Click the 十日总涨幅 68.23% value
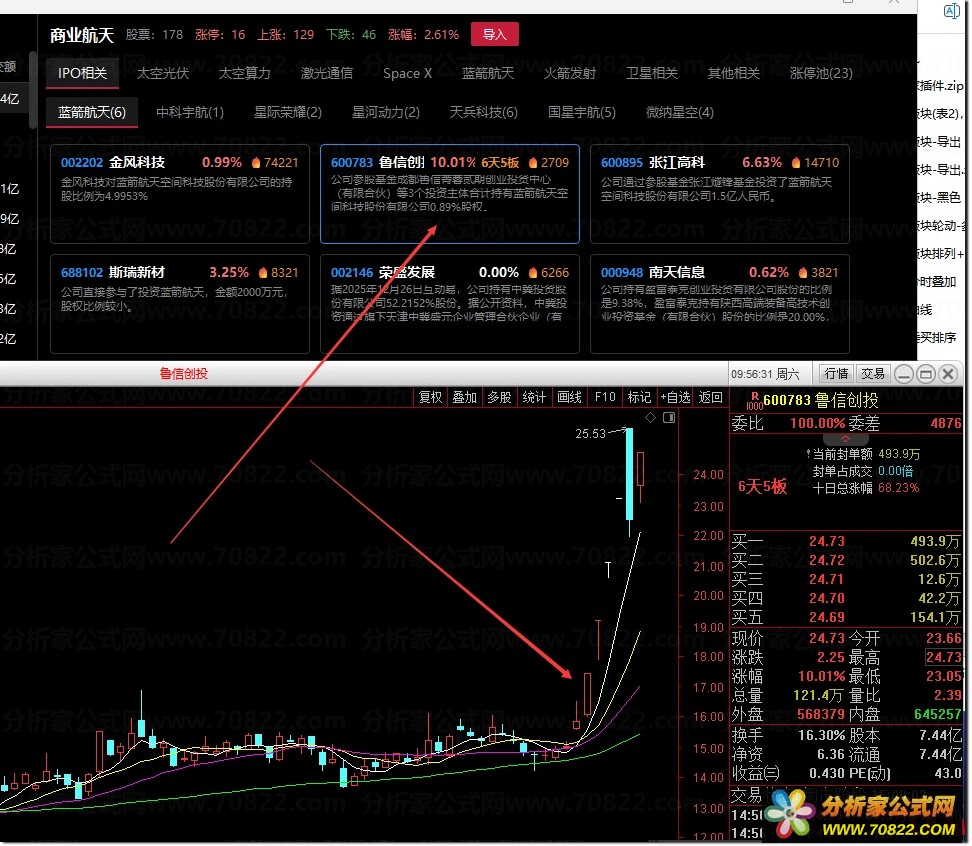 pos(898,488)
